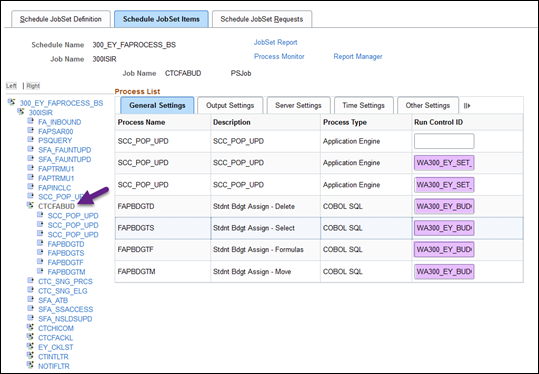Image resolution: width=539 pixels, height=374 pixels.
Task: Click the Right tree scroll button
Action: (33, 86)
